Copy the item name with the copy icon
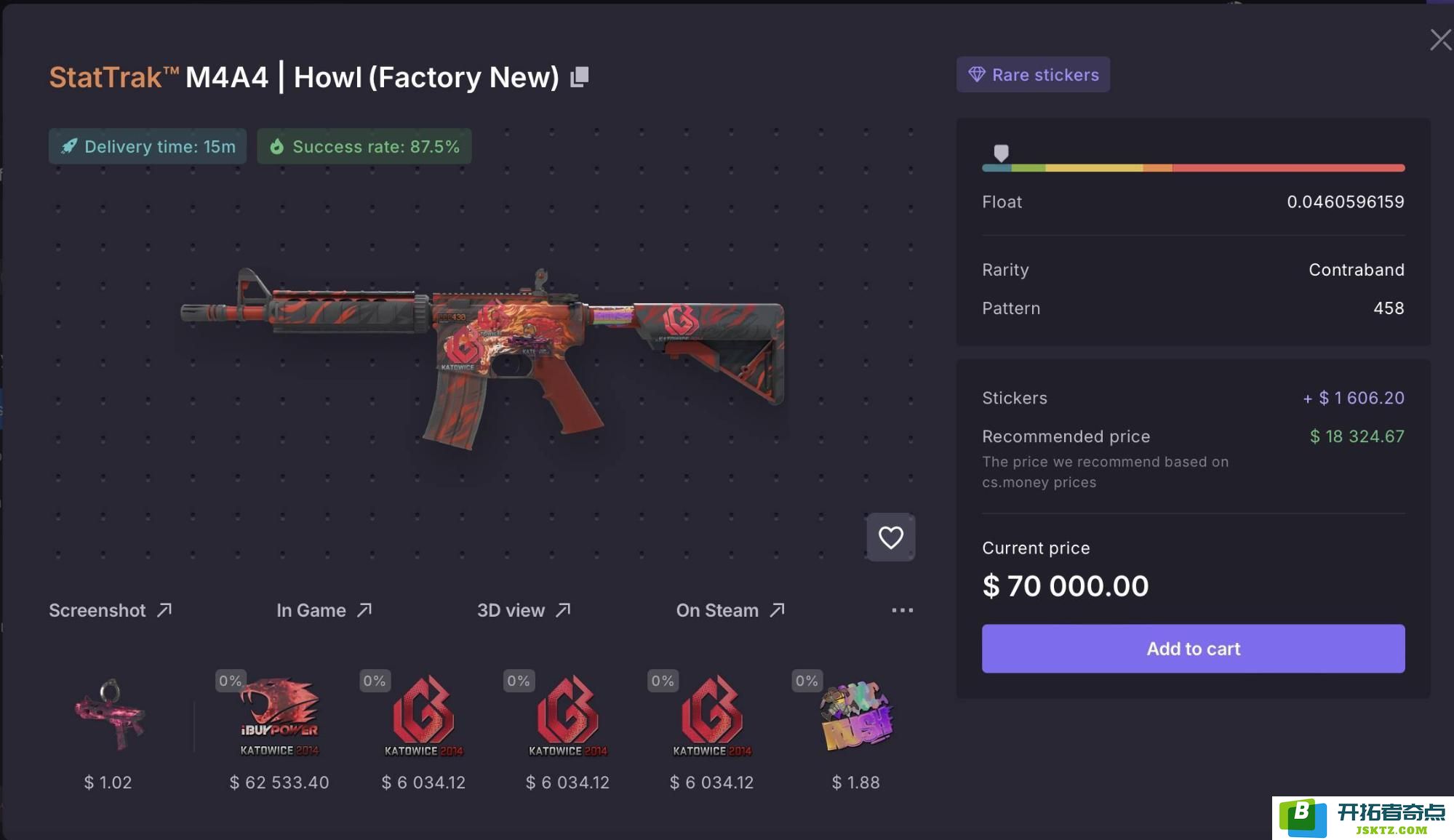The width and height of the screenshot is (1454, 840). point(579,77)
